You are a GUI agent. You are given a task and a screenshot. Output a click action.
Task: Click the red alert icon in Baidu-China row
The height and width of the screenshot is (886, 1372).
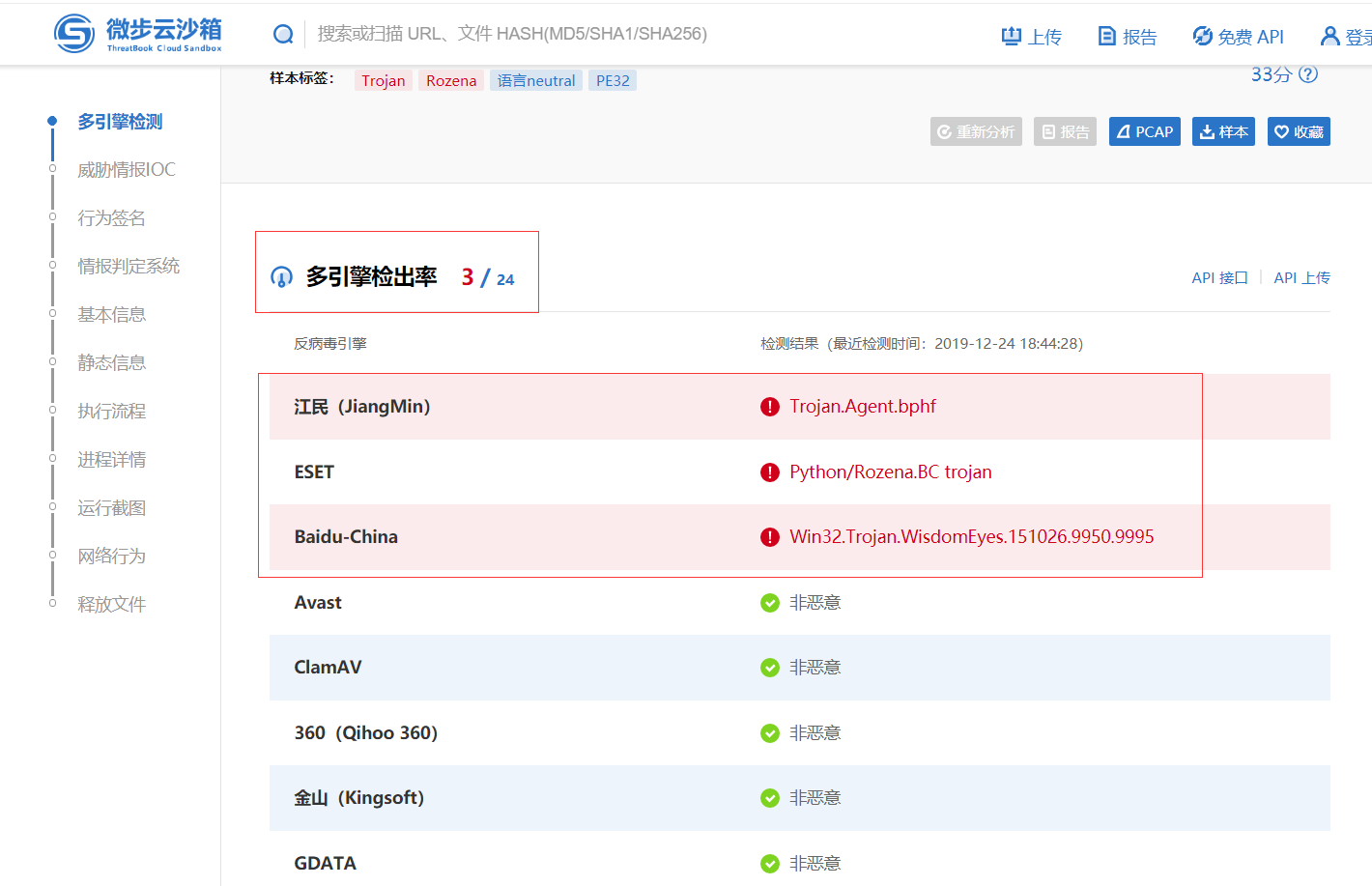770,537
